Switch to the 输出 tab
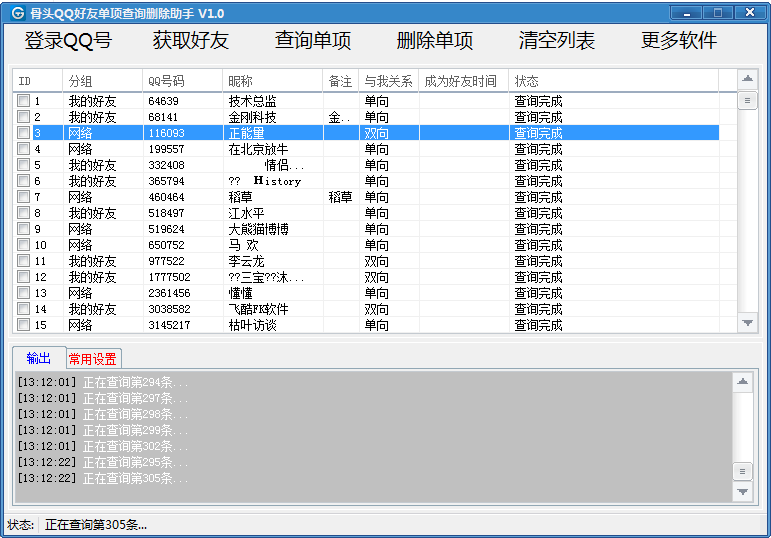Screen dimensions: 771x538 click(39, 358)
